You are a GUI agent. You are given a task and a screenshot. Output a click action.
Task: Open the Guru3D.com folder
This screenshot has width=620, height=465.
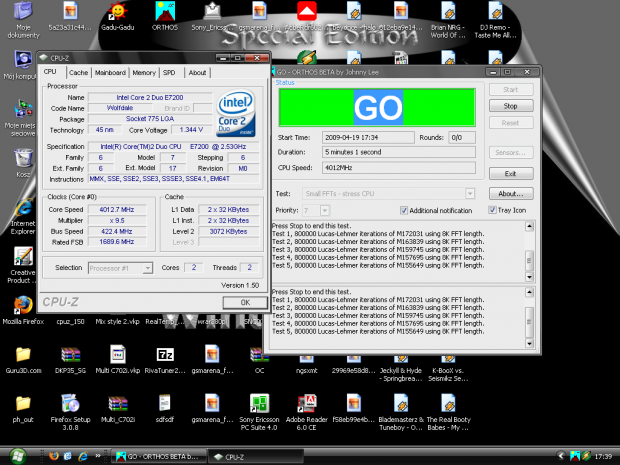(23, 360)
